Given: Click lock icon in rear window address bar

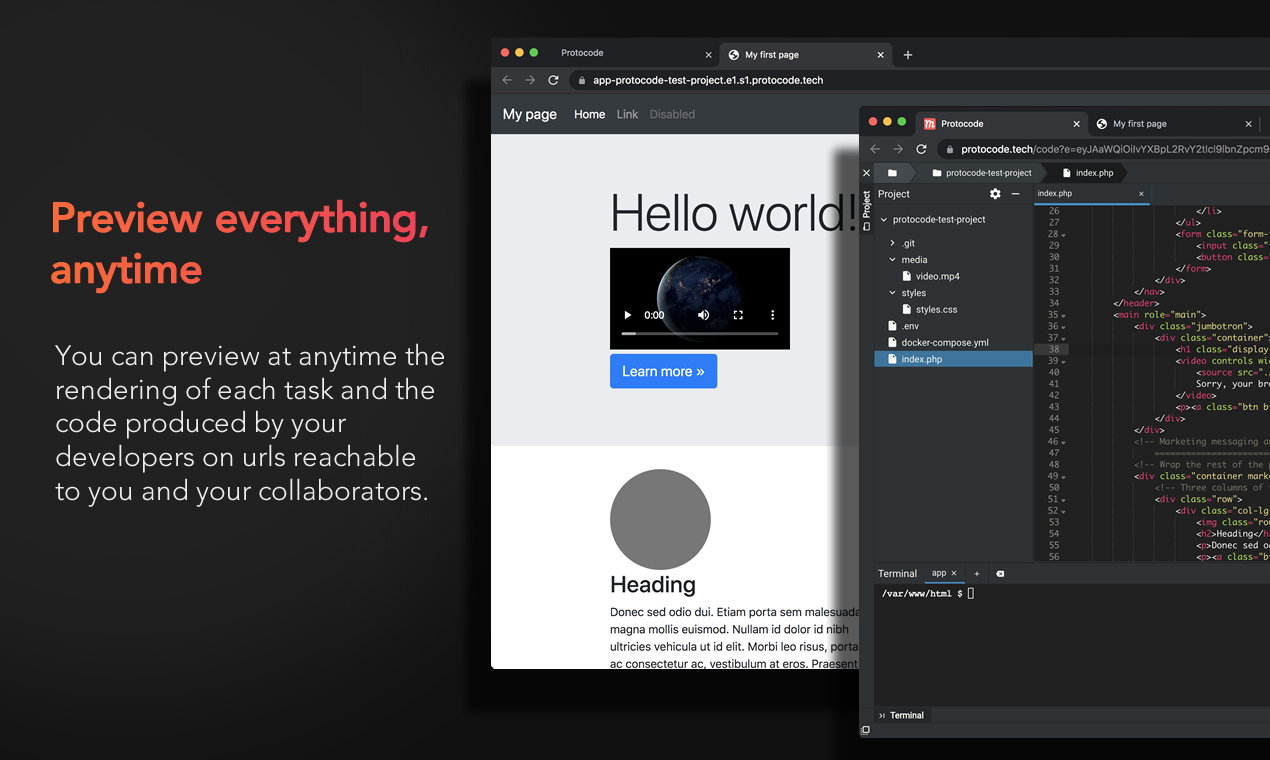Looking at the screenshot, I should [580, 80].
